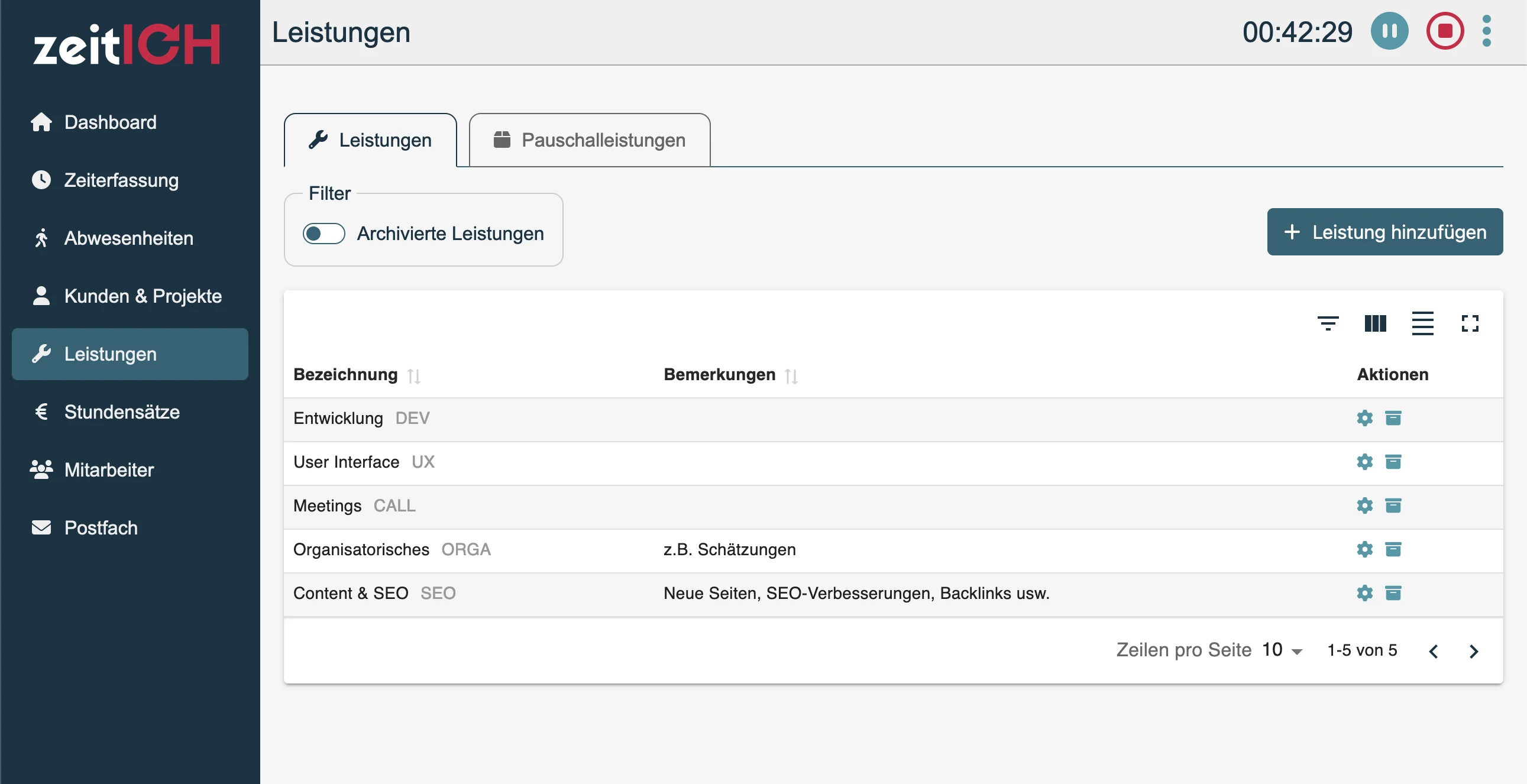This screenshot has width=1527, height=784.
Task: Select Leistungen in the sidebar
Action: [130, 354]
